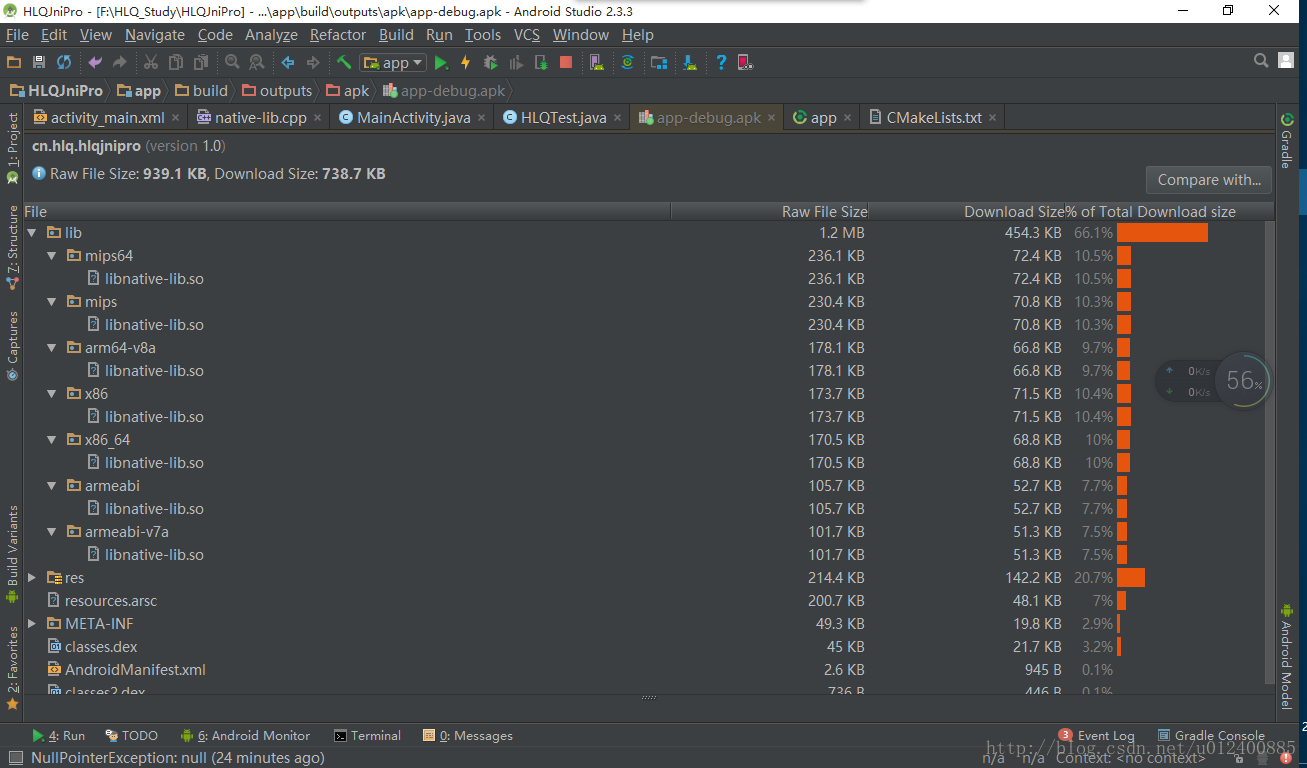Image resolution: width=1307 pixels, height=768 pixels.
Task: Toggle the Gradle side panel
Action: point(1287,141)
